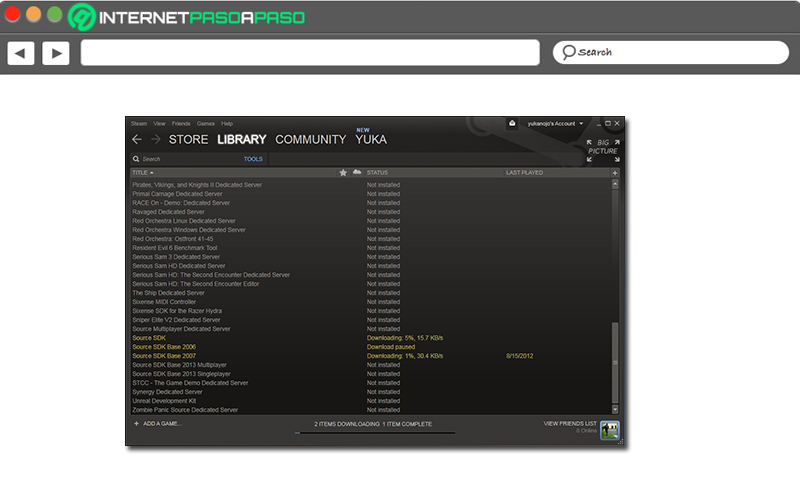Open the Help menu
Screen dimensions: 800x500
point(227,123)
